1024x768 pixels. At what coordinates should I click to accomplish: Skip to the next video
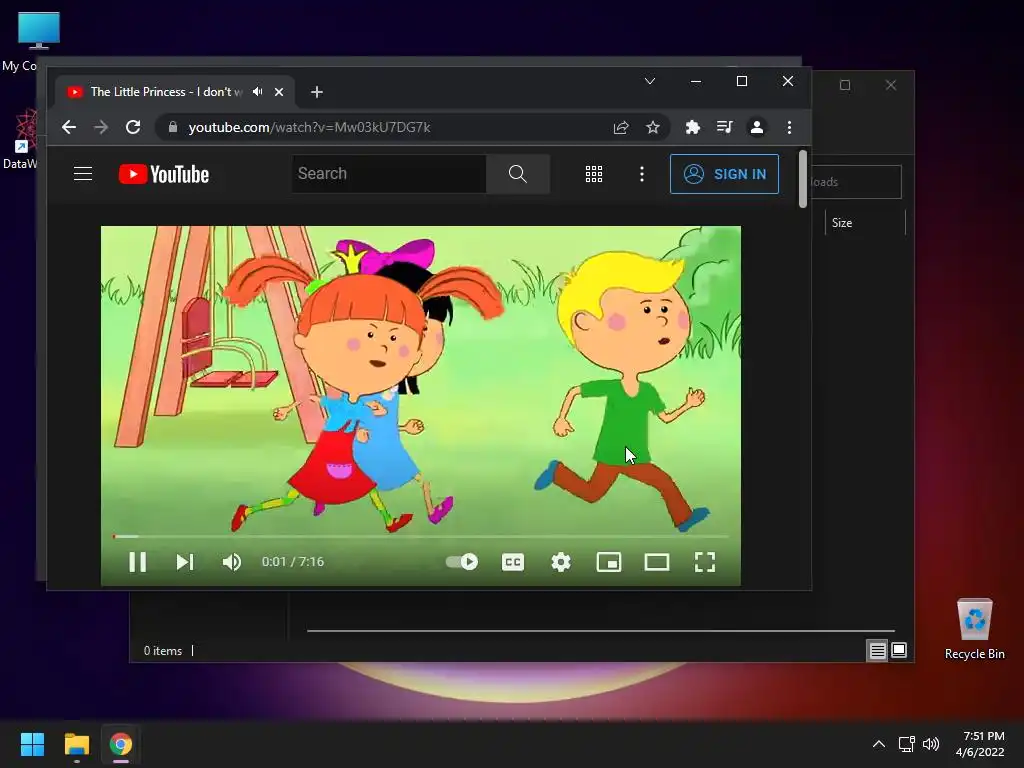pyautogui.click(x=185, y=562)
